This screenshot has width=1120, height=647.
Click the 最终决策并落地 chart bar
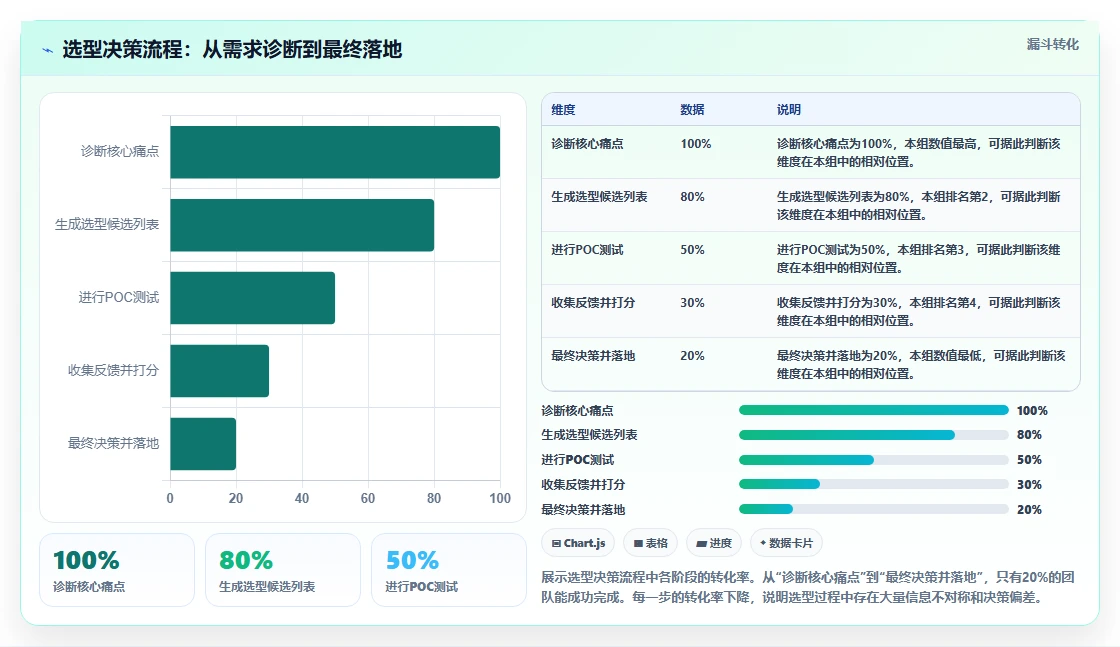[x=203, y=443]
